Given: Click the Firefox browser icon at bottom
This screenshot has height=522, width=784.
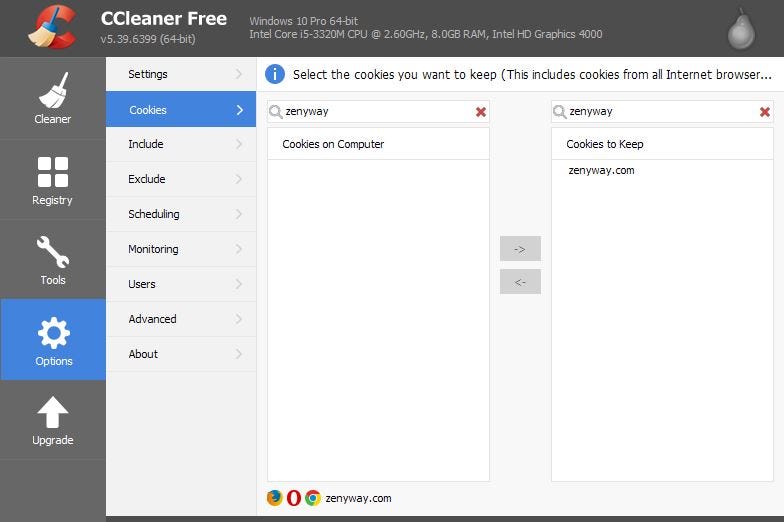Looking at the screenshot, I should 274,498.
